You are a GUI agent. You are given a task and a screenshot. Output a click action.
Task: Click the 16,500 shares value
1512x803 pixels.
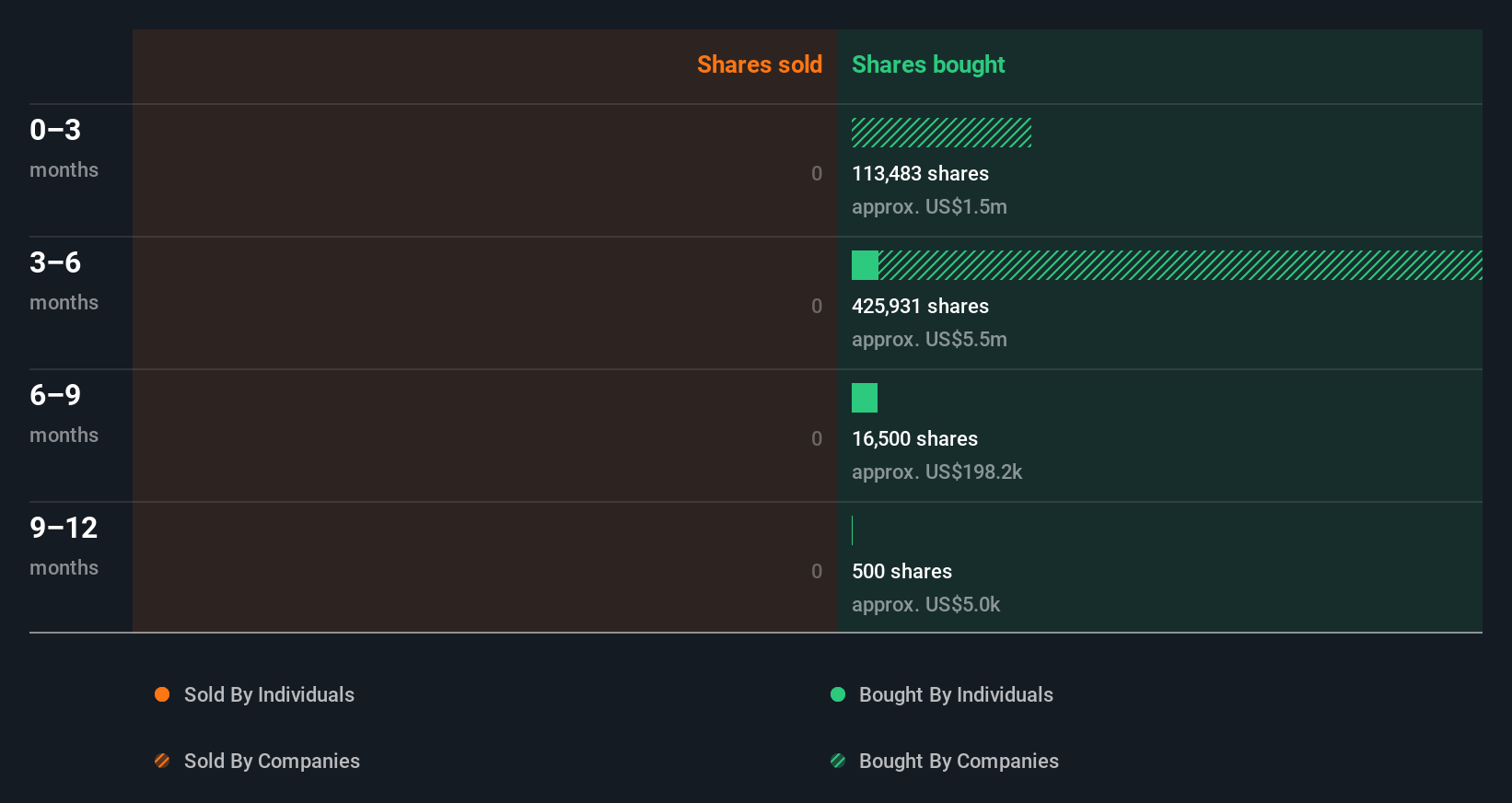pos(914,438)
